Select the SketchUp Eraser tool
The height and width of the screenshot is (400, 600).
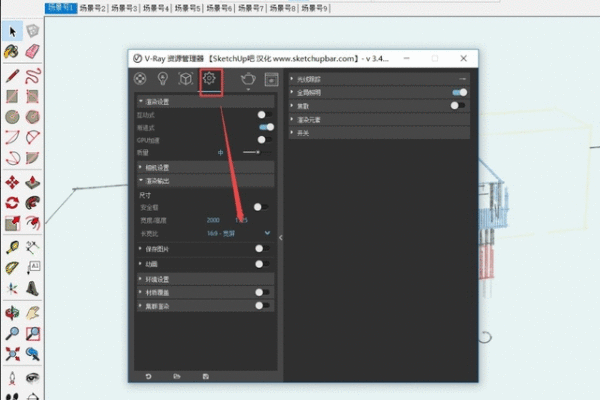pyautogui.click(x=33, y=52)
